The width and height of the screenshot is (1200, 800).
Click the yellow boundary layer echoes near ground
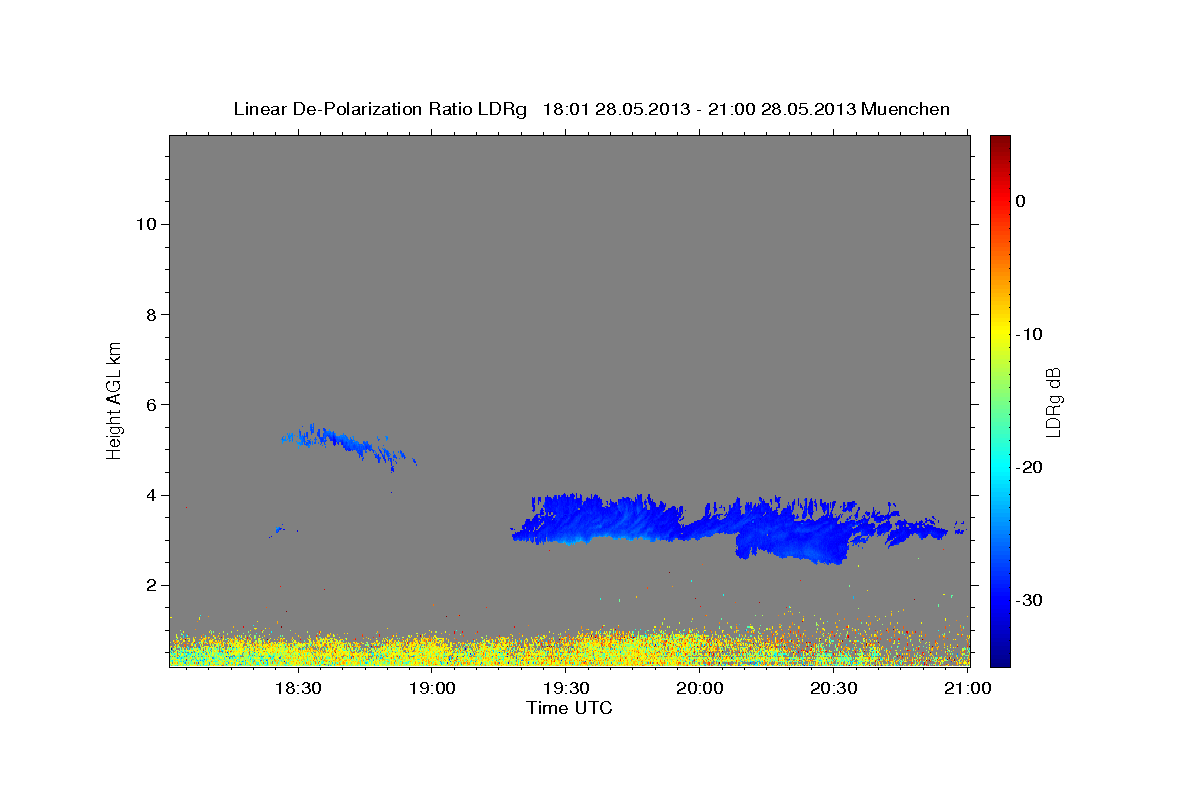(569, 648)
